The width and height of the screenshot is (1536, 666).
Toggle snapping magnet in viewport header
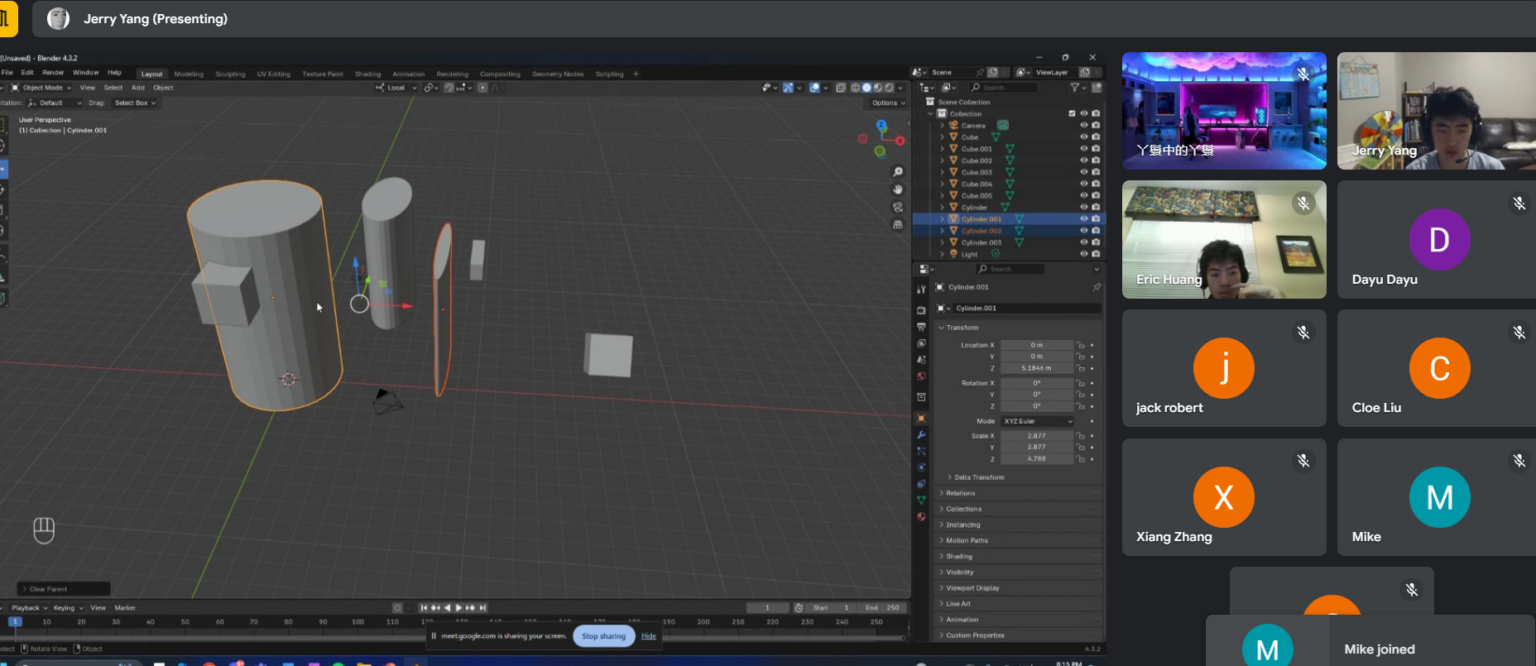pyautogui.click(x=449, y=88)
